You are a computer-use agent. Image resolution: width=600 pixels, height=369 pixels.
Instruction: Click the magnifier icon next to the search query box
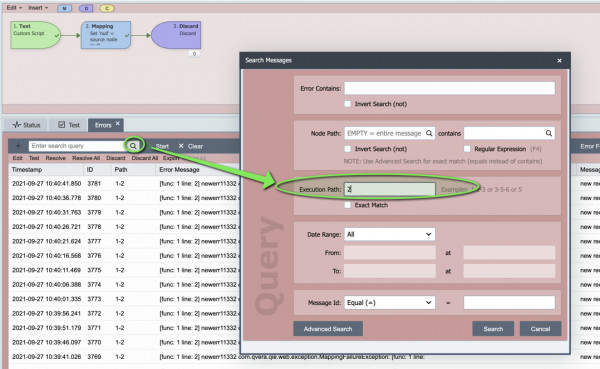tap(133, 146)
